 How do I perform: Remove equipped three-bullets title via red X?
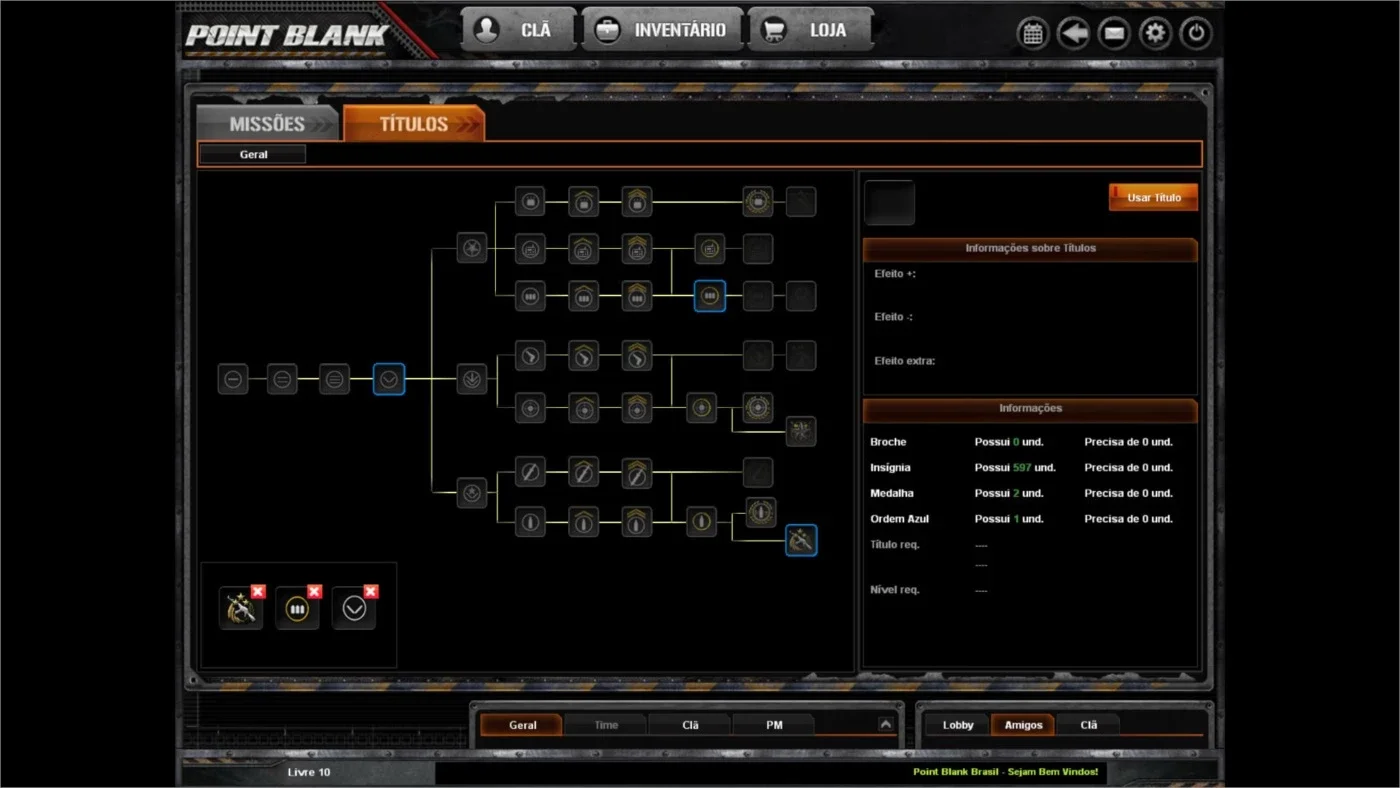[x=314, y=591]
